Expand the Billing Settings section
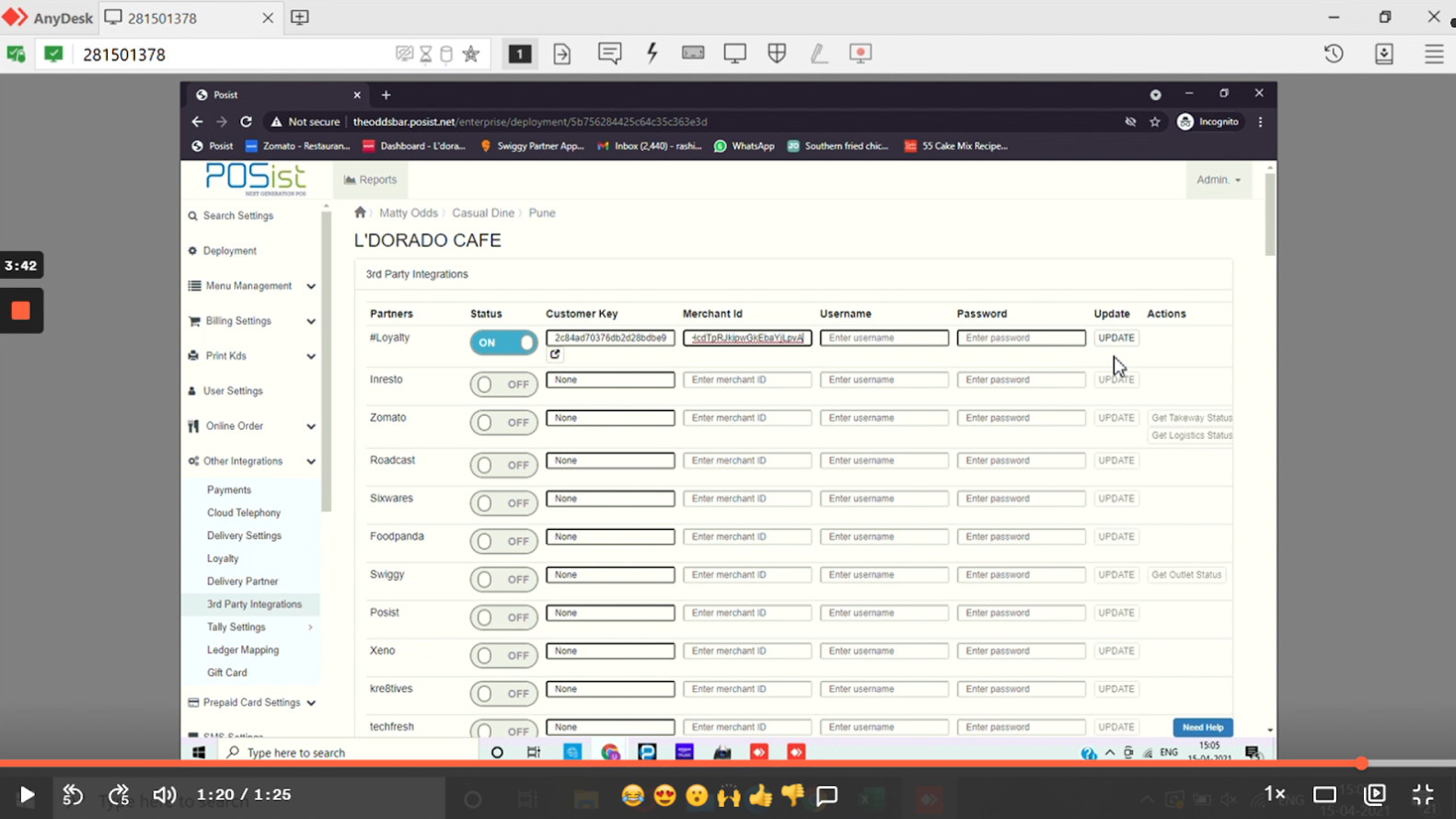Screen dimensions: 1456x819 251,321
